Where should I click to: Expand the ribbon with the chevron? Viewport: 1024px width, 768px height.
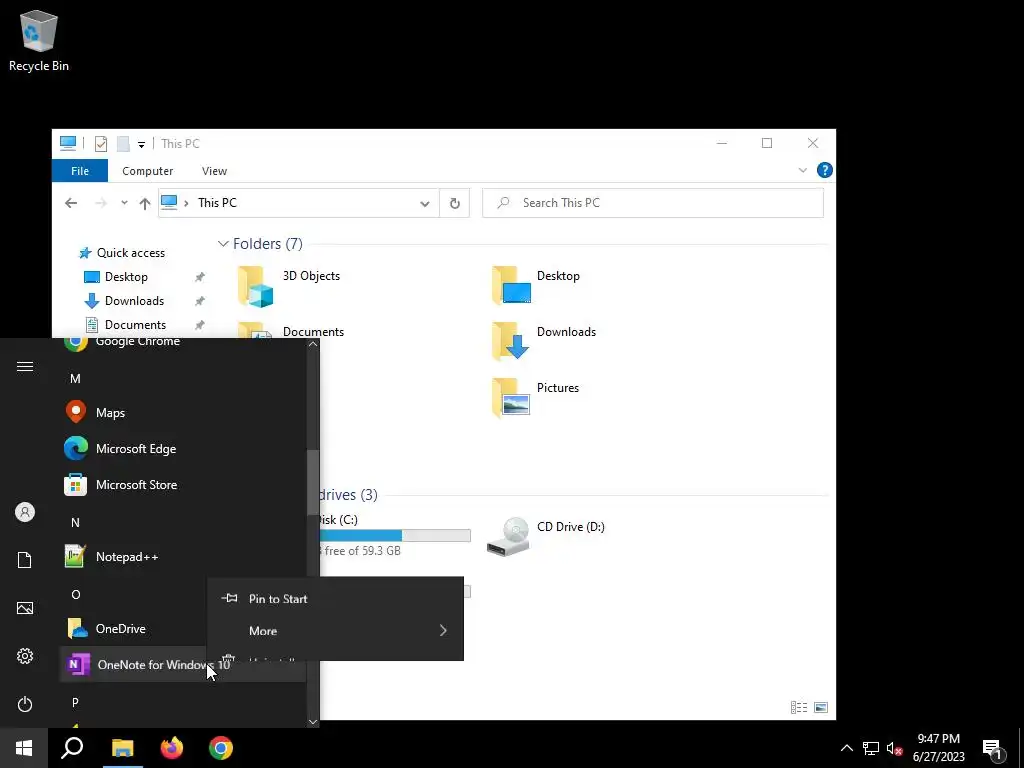pos(803,170)
